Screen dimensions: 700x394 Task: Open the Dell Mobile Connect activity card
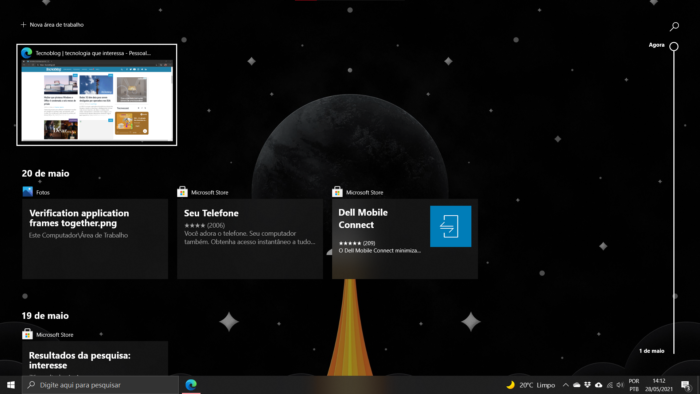pyautogui.click(x=405, y=239)
